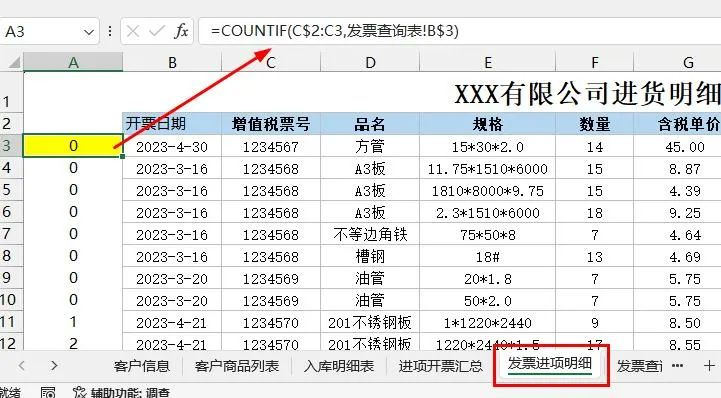Viewport: 721px width, 398px height.
Task: Switch to the truncated 发票查询 sheet tab
Action: click(x=639, y=366)
